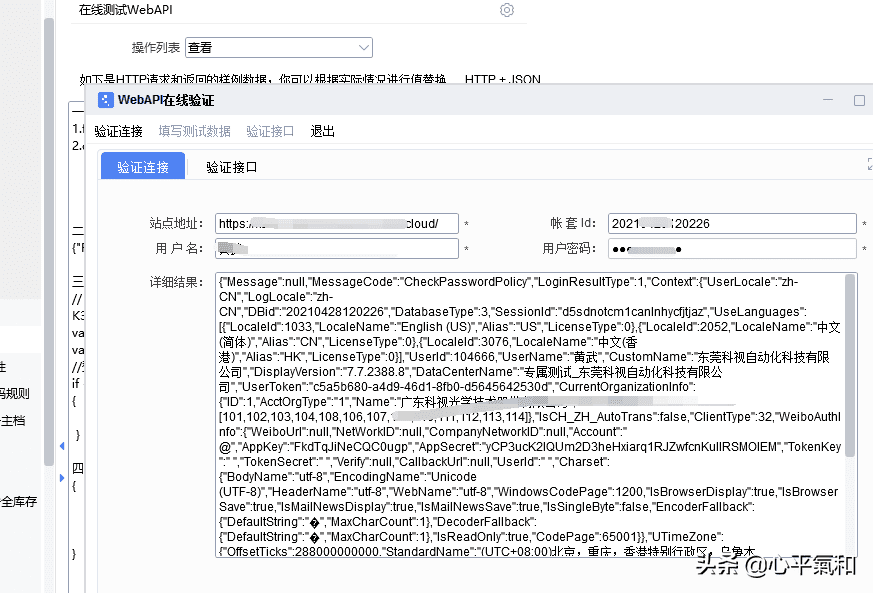Select 码规则 in the left sidebar

coord(13,392)
